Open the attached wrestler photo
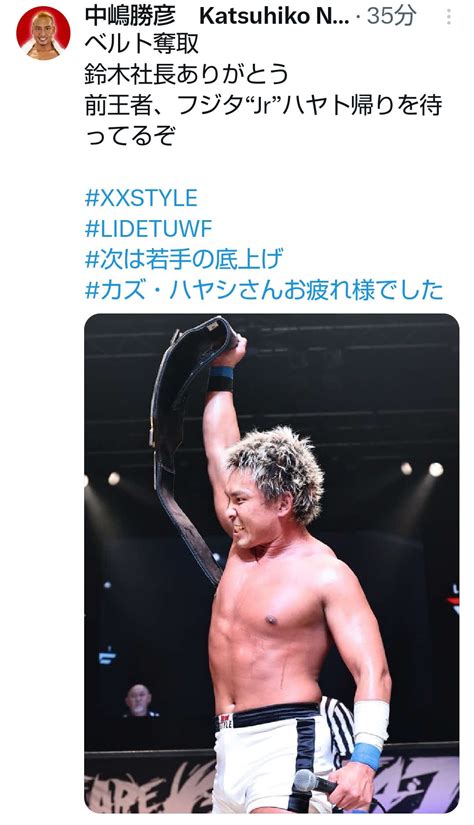This screenshot has width=474, height=825. point(271,564)
